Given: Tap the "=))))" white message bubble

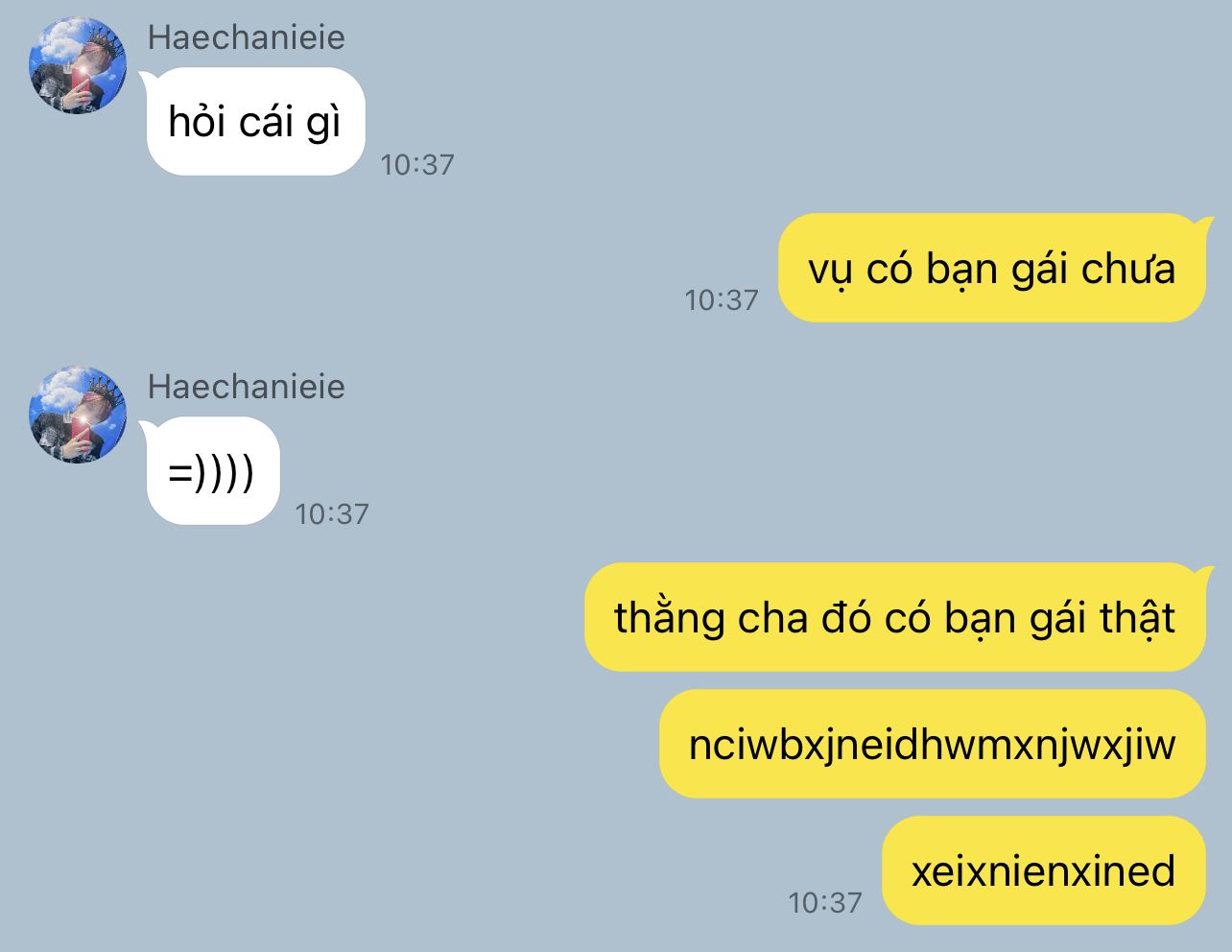Looking at the screenshot, I should coord(211,471).
